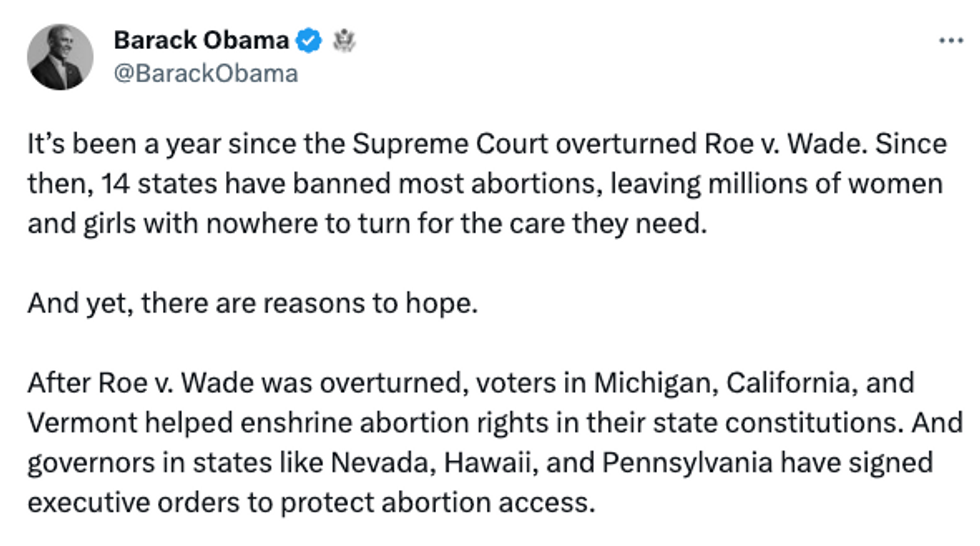Open the @BarackObama handle link
The width and height of the screenshot is (980, 546).
pyautogui.click(x=205, y=73)
